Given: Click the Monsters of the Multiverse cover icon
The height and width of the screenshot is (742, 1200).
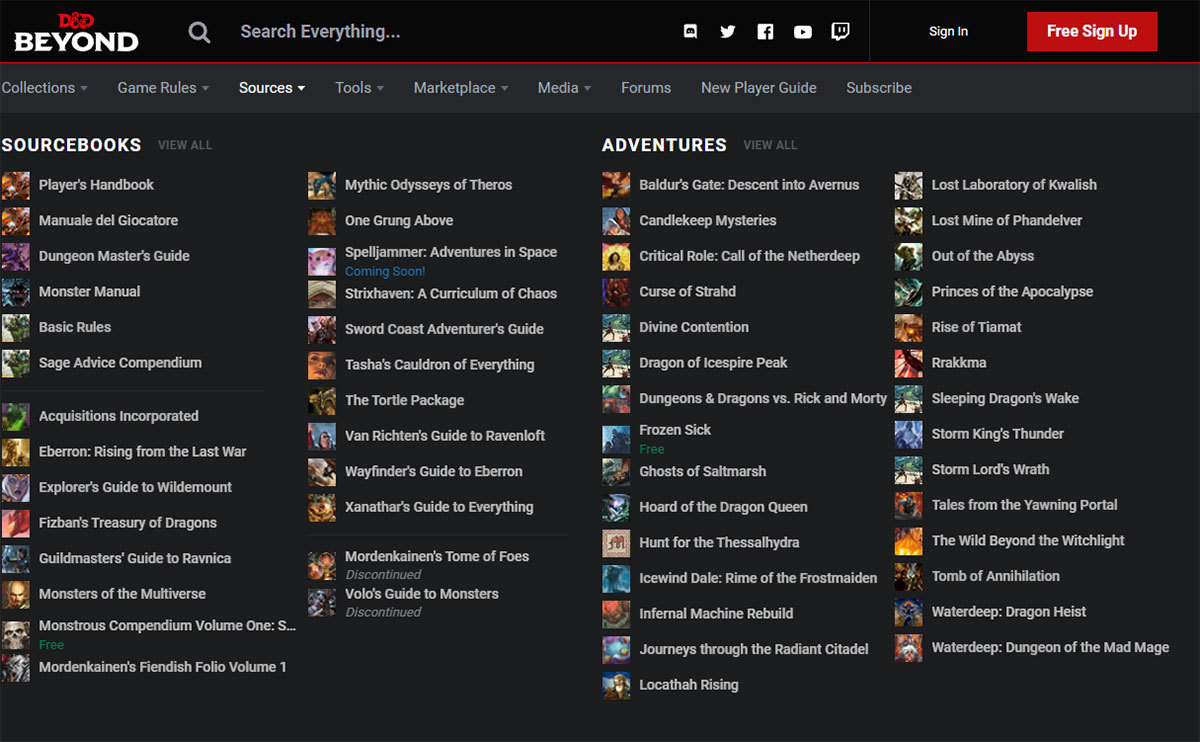Looking at the screenshot, I should pyautogui.click(x=16, y=594).
